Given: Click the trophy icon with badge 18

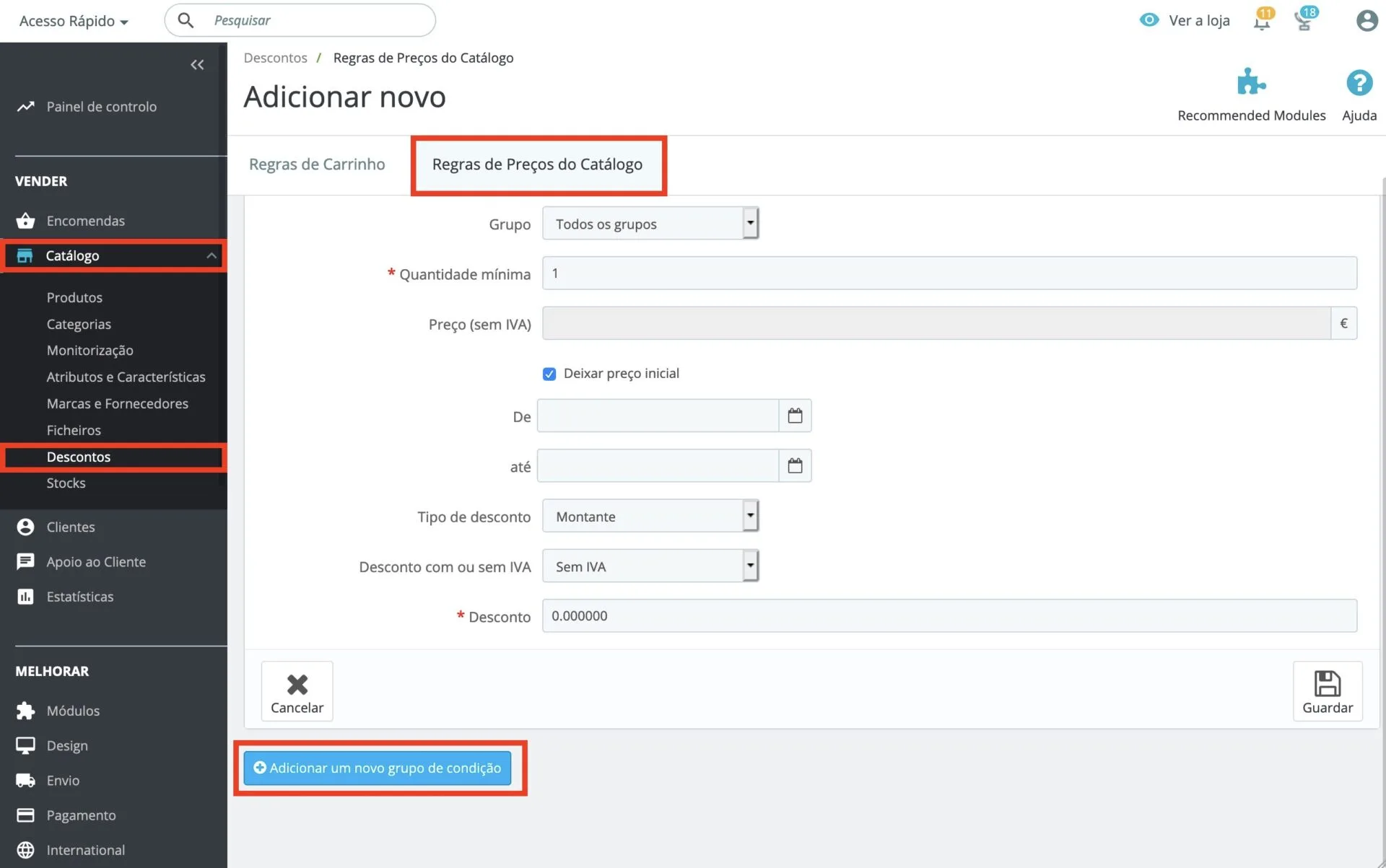Looking at the screenshot, I should 1304,21.
